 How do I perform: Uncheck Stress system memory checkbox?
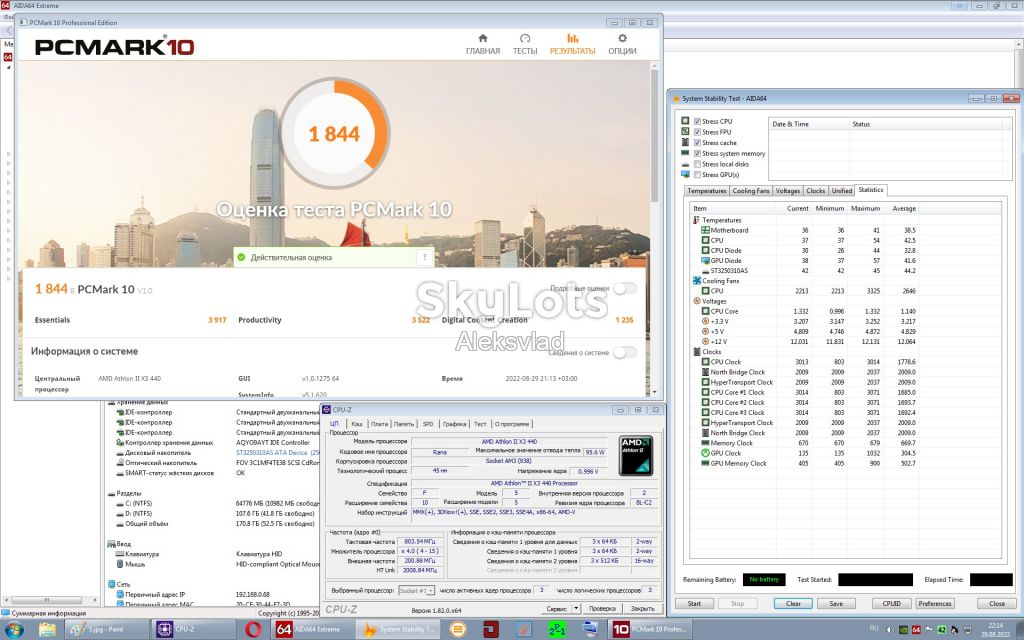pos(697,153)
